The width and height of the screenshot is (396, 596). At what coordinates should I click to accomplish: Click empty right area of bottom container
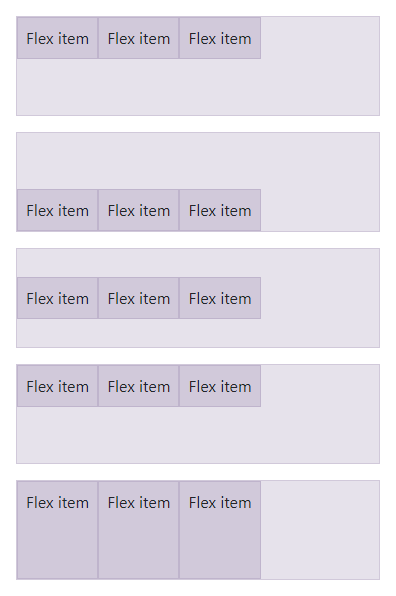pyautogui.click(x=320, y=530)
